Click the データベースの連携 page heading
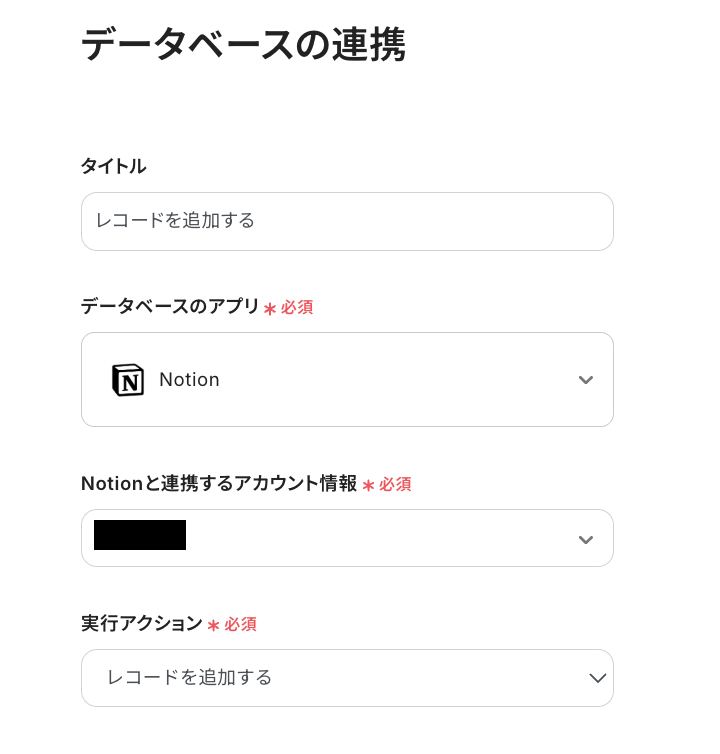The height and width of the screenshot is (754, 720). pyautogui.click(x=243, y=46)
